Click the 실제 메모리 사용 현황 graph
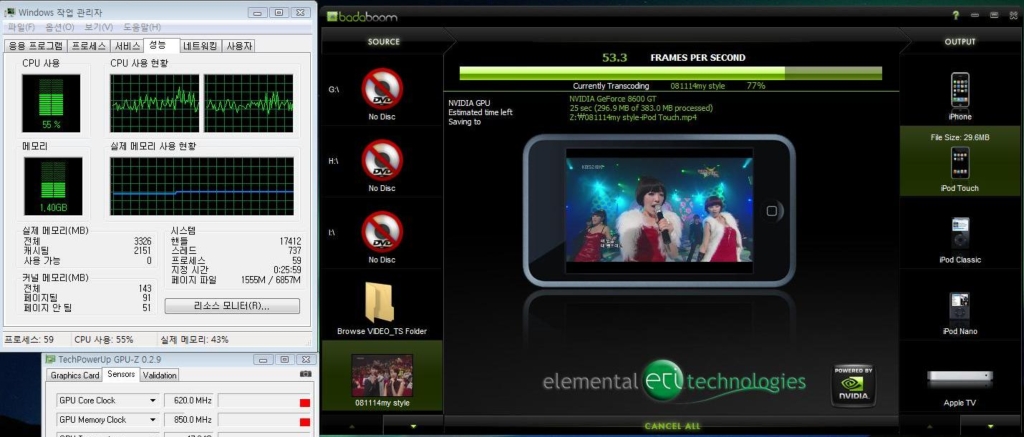 (x=202, y=186)
